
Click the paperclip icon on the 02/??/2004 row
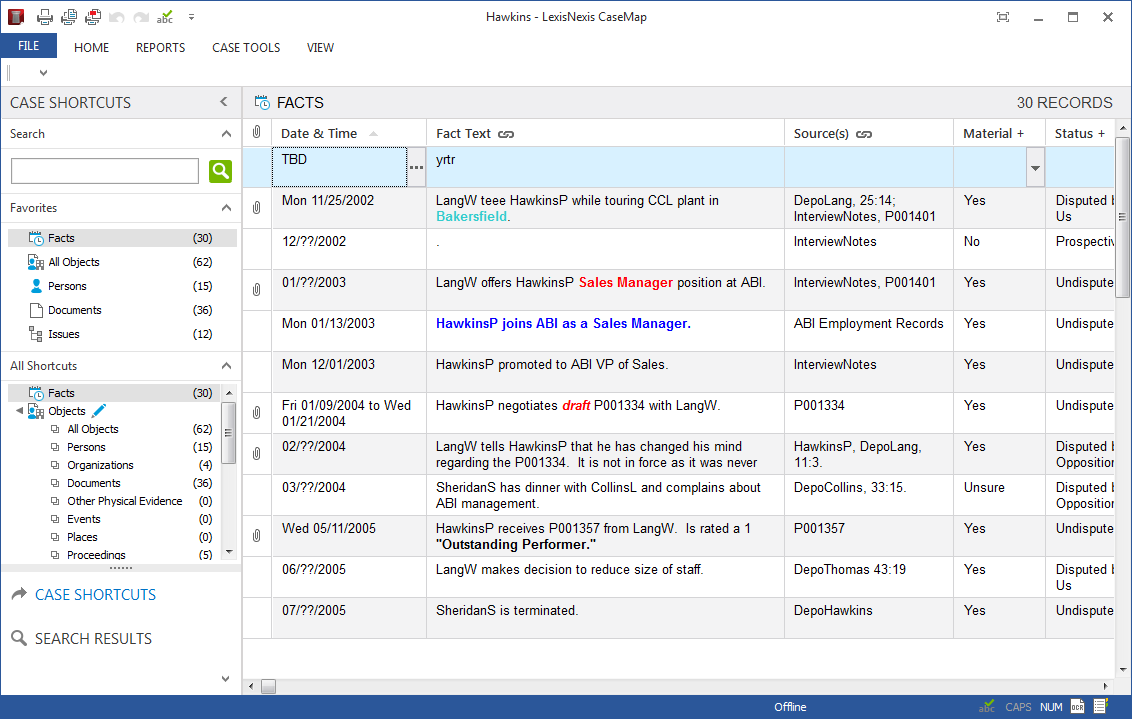[256, 454]
